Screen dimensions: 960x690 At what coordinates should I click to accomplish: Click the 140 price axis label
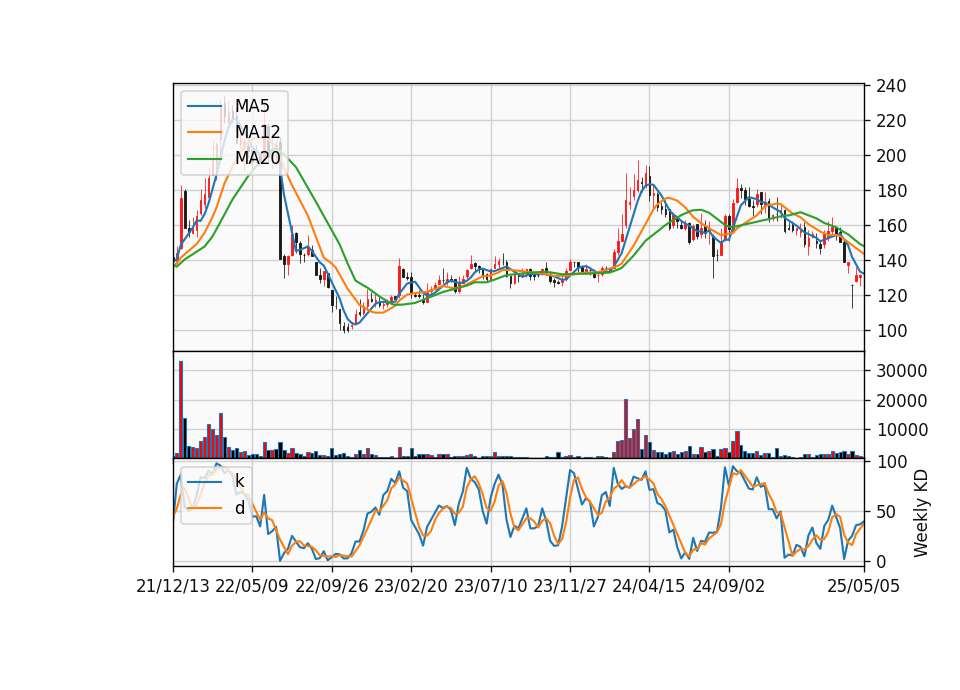pos(891,260)
